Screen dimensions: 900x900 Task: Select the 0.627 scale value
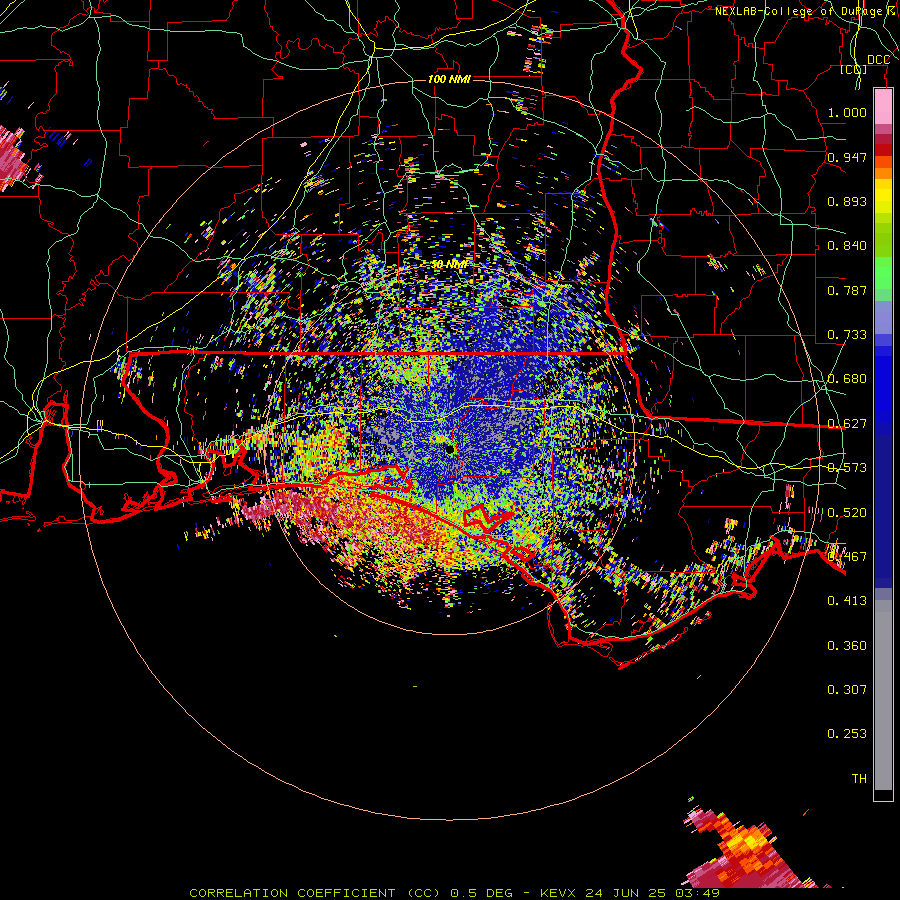coord(847,424)
